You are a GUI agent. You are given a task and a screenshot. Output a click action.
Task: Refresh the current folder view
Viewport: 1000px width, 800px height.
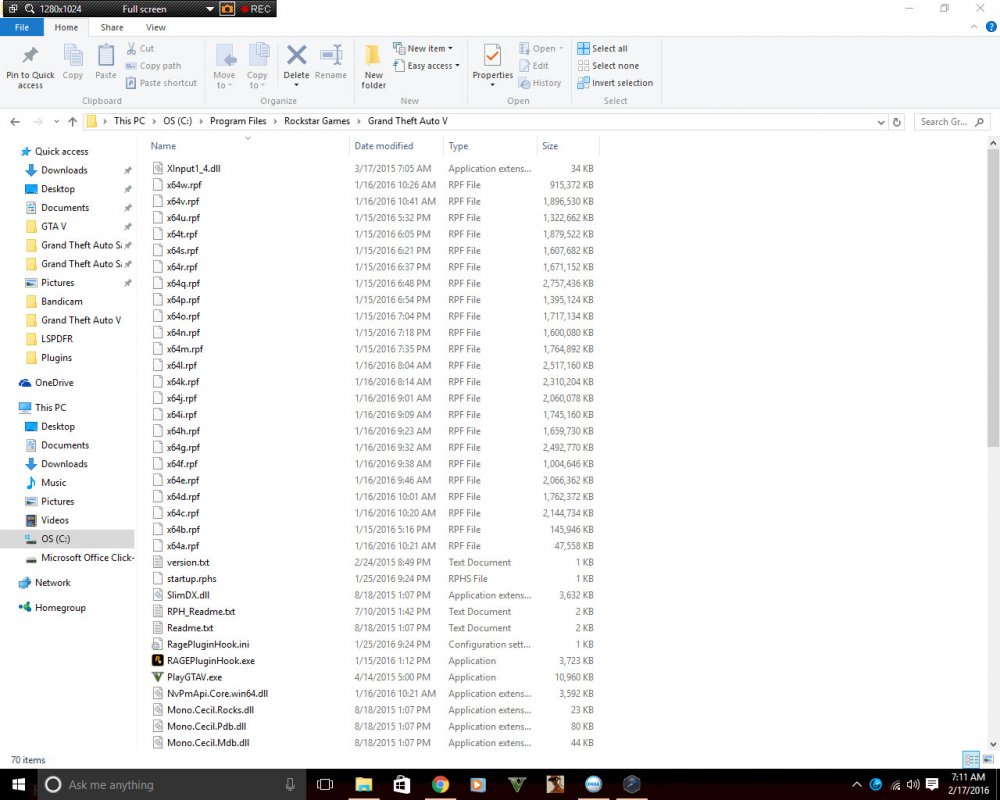[897, 122]
